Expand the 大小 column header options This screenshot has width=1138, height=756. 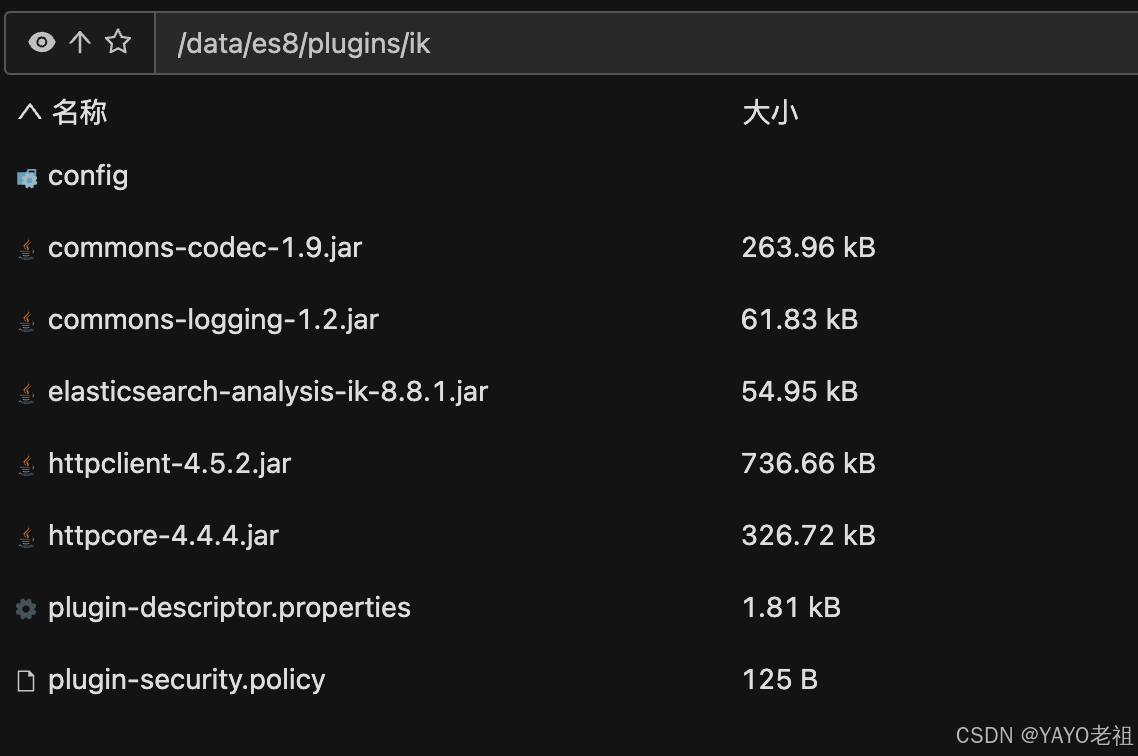[x=770, y=112]
